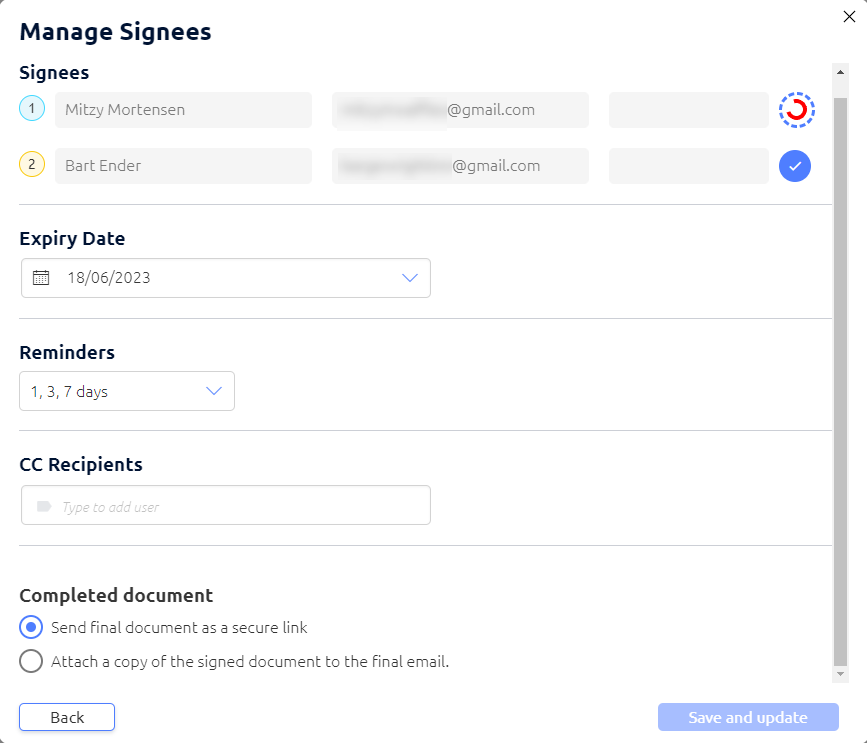Click the CC Recipients type to add user field
Screen dimensions: 867x743
(x=225, y=505)
